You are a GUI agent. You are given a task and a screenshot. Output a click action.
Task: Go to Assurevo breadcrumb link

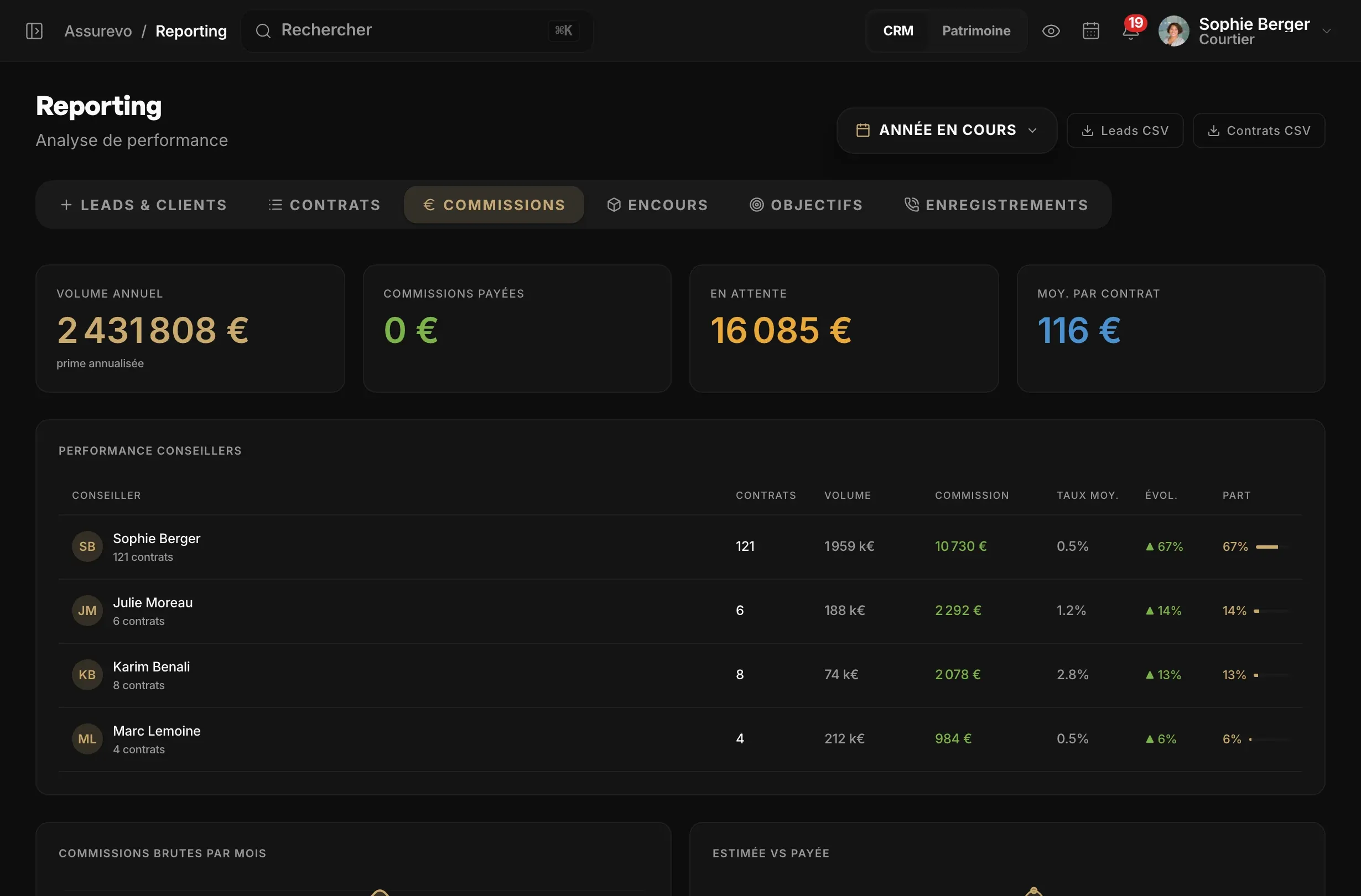(98, 31)
